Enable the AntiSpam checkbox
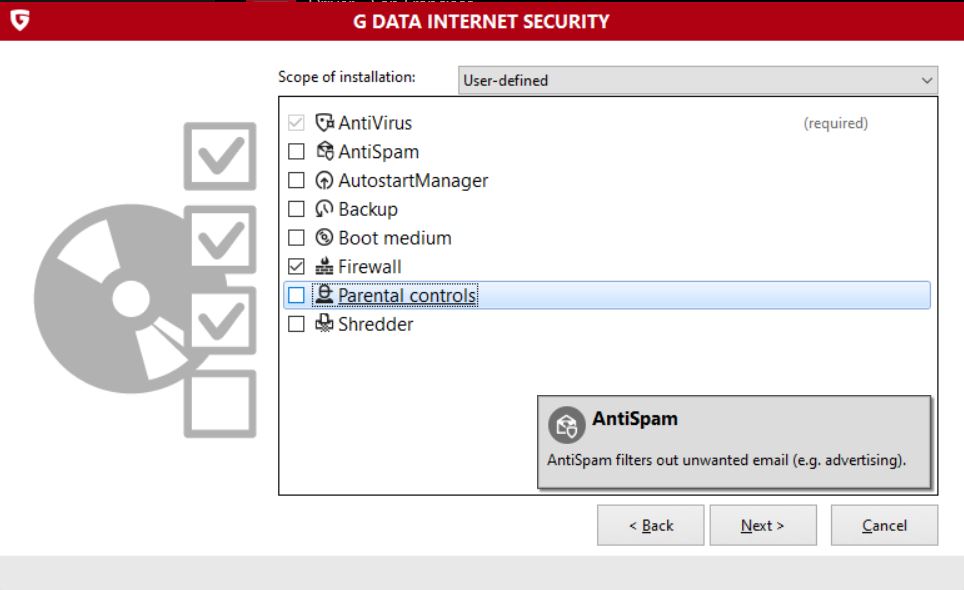 click(296, 152)
